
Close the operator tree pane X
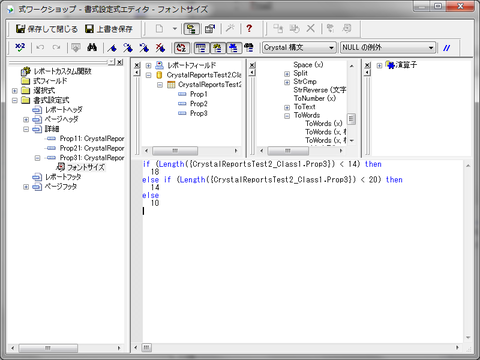(367, 65)
